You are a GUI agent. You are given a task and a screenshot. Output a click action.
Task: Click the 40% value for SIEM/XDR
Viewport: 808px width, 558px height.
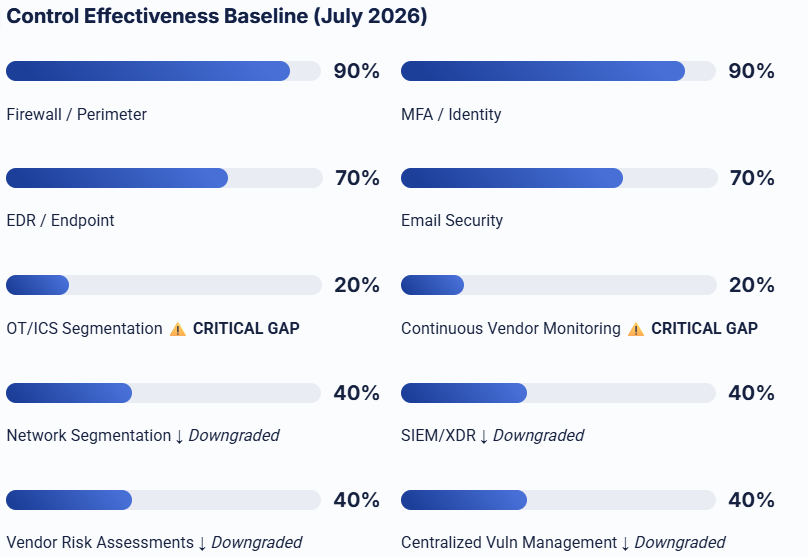pos(751,393)
